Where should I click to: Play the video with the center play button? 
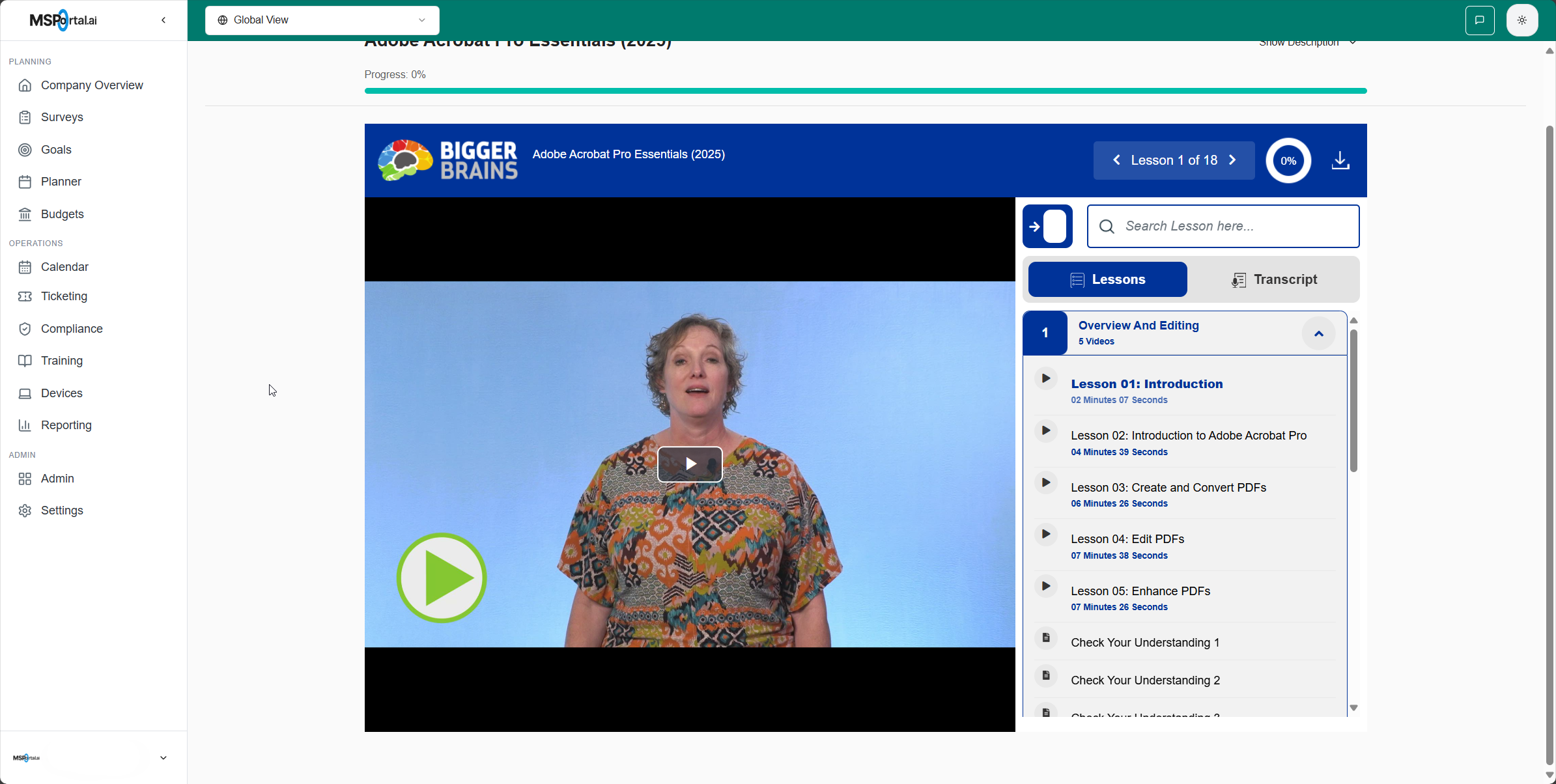690,464
